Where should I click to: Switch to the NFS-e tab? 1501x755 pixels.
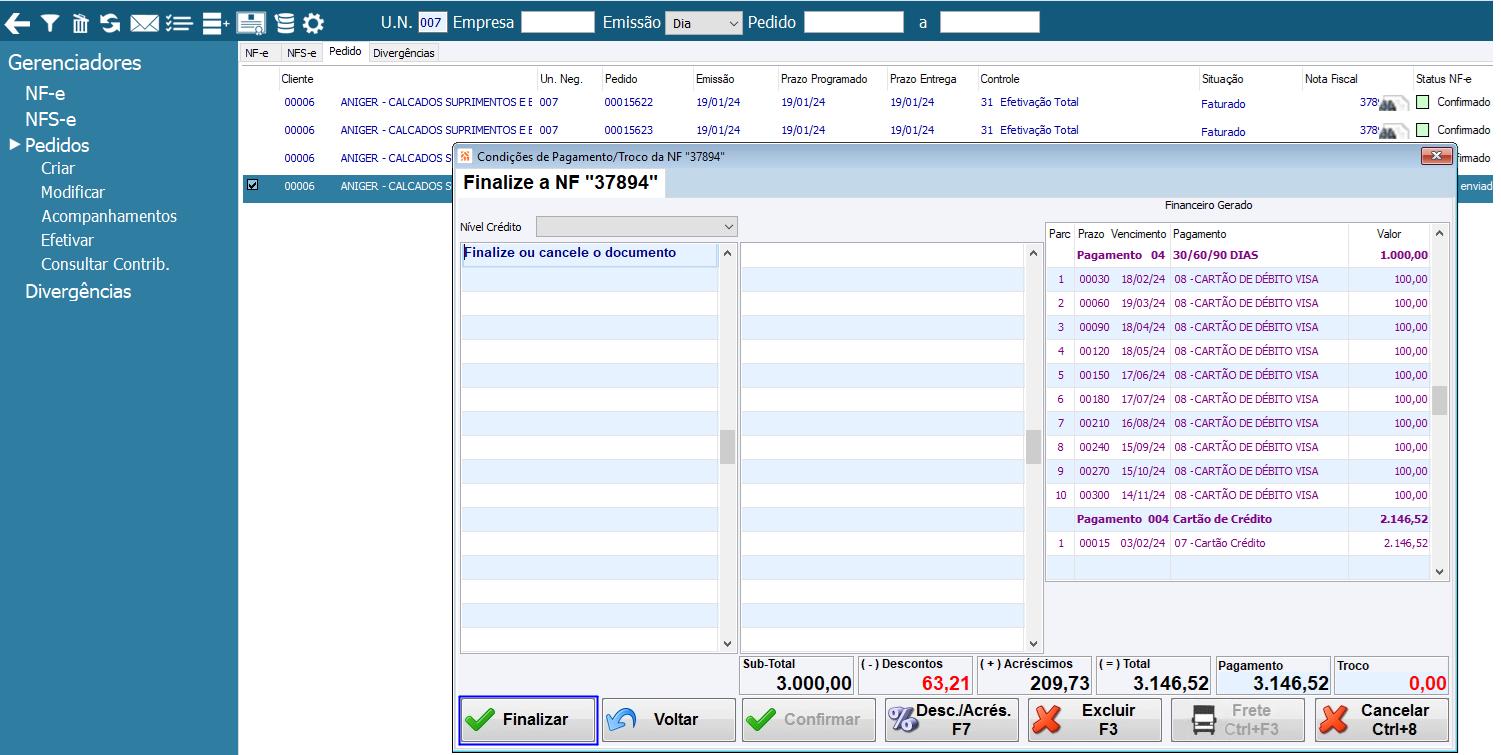coord(301,53)
